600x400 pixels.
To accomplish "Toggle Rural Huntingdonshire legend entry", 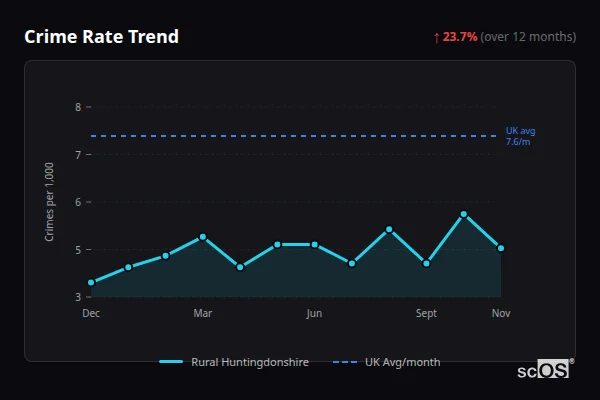I will [234, 362].
